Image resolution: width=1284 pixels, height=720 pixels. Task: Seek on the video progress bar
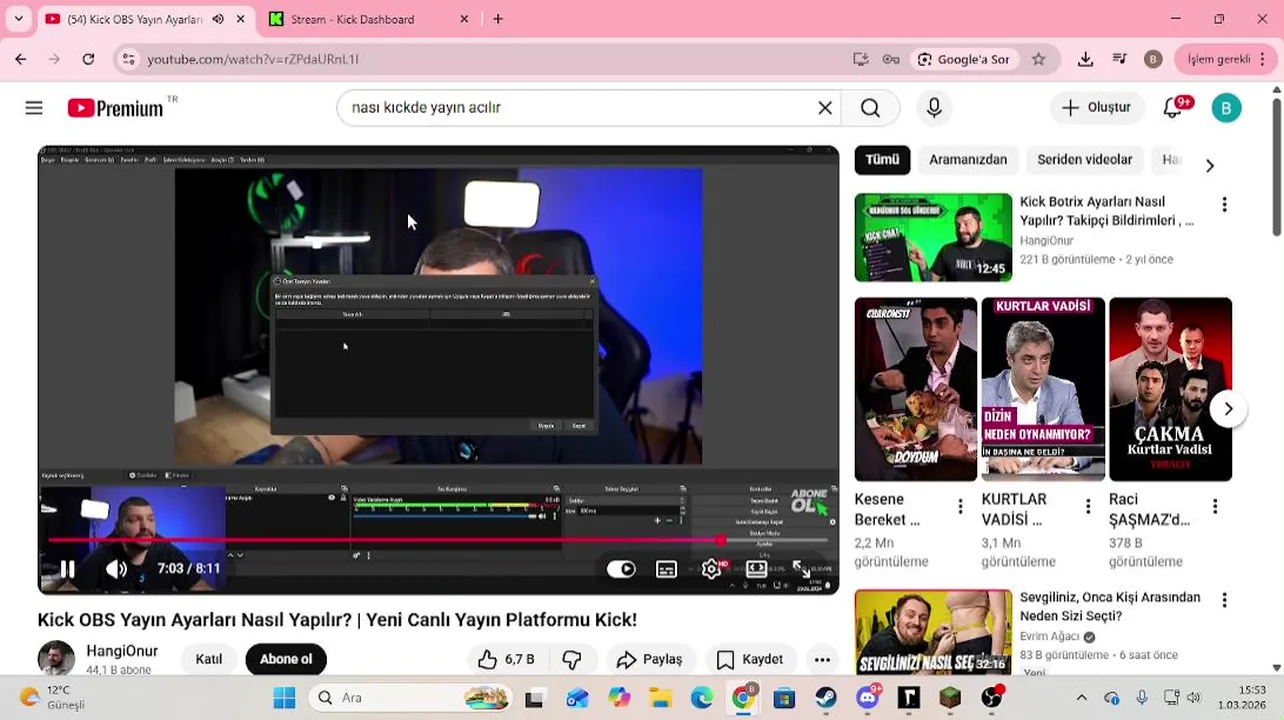tap(438, 540)
